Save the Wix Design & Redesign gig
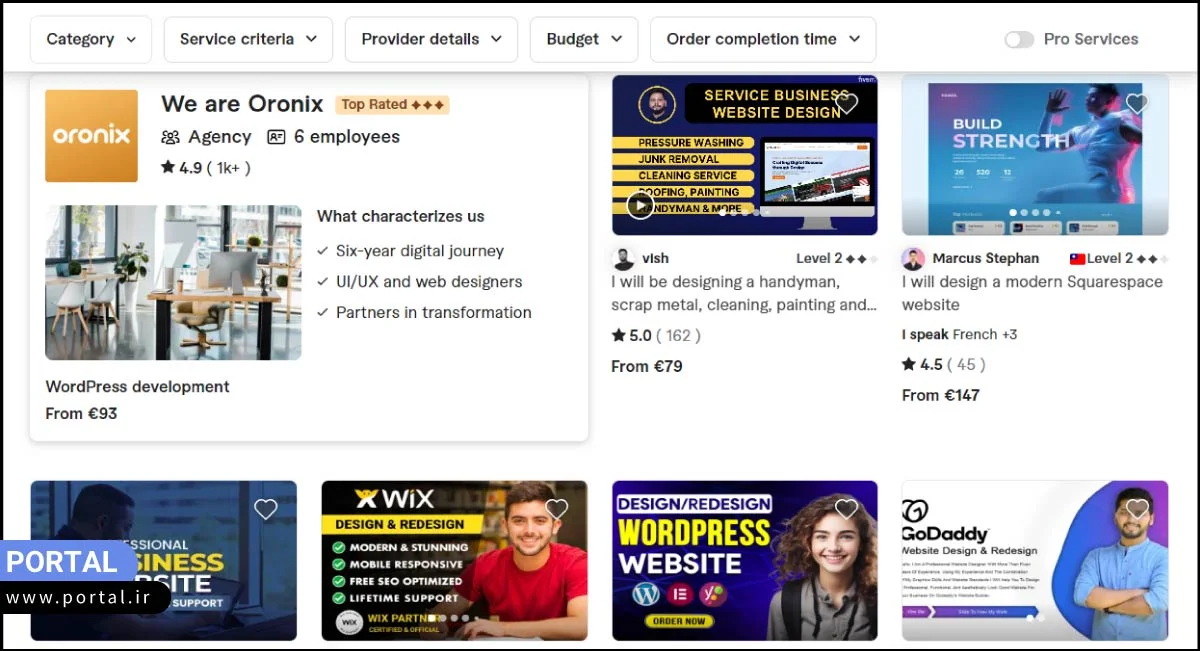Viewport: 1200px width, 651px height. tap(556, 509)
